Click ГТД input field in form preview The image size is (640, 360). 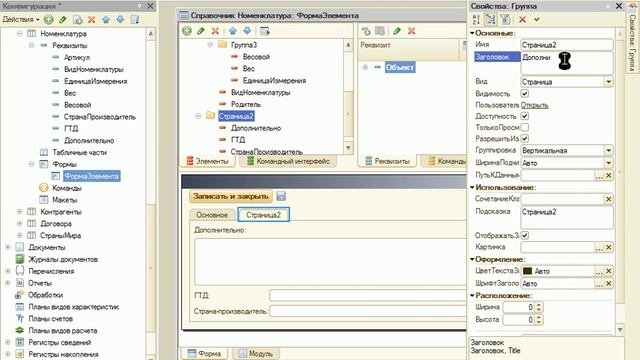tap(367, 295)
